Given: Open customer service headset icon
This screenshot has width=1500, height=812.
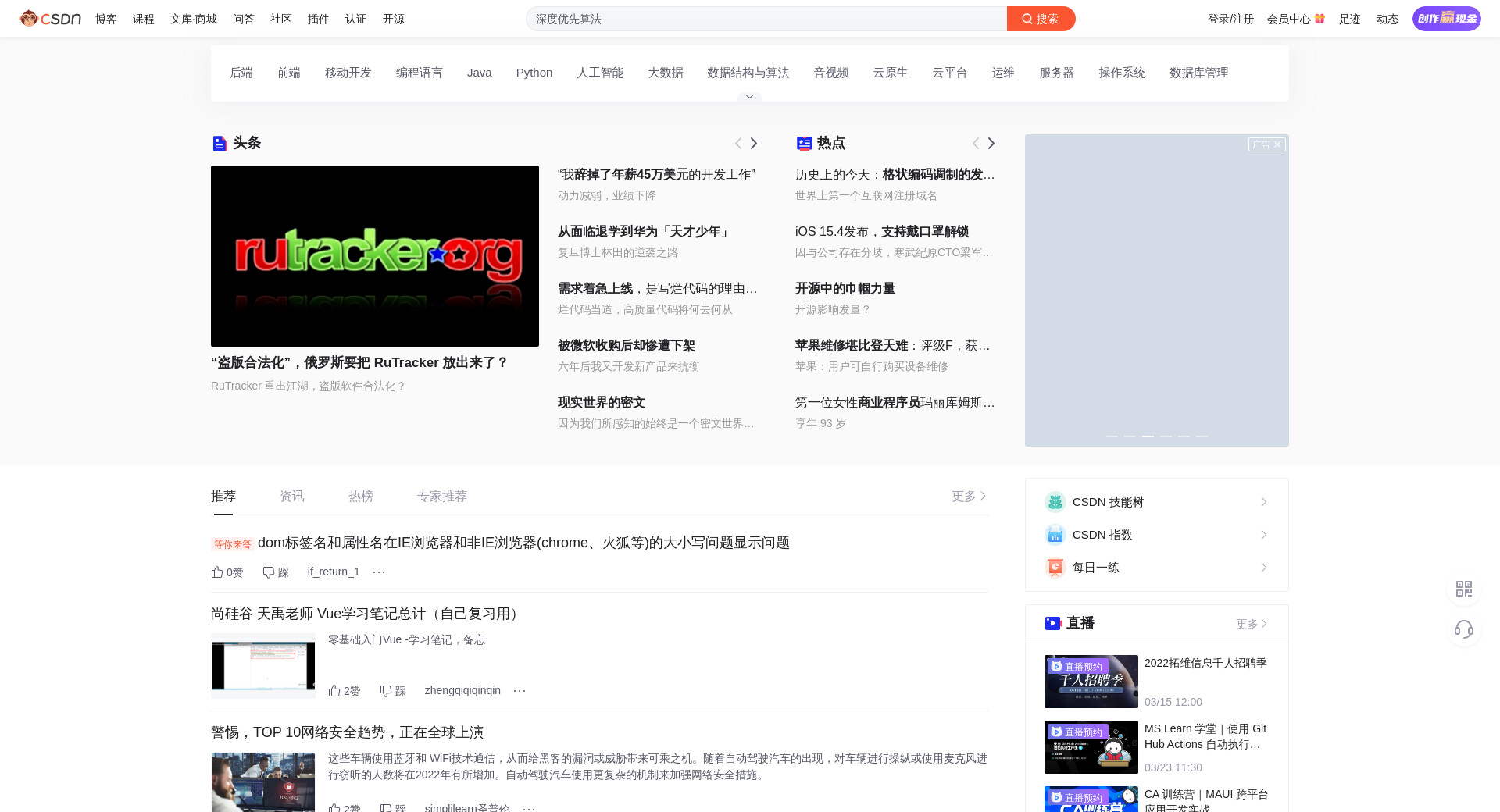Looking at the screenshot, I should pyautogui.click(x=1463, y=629).
